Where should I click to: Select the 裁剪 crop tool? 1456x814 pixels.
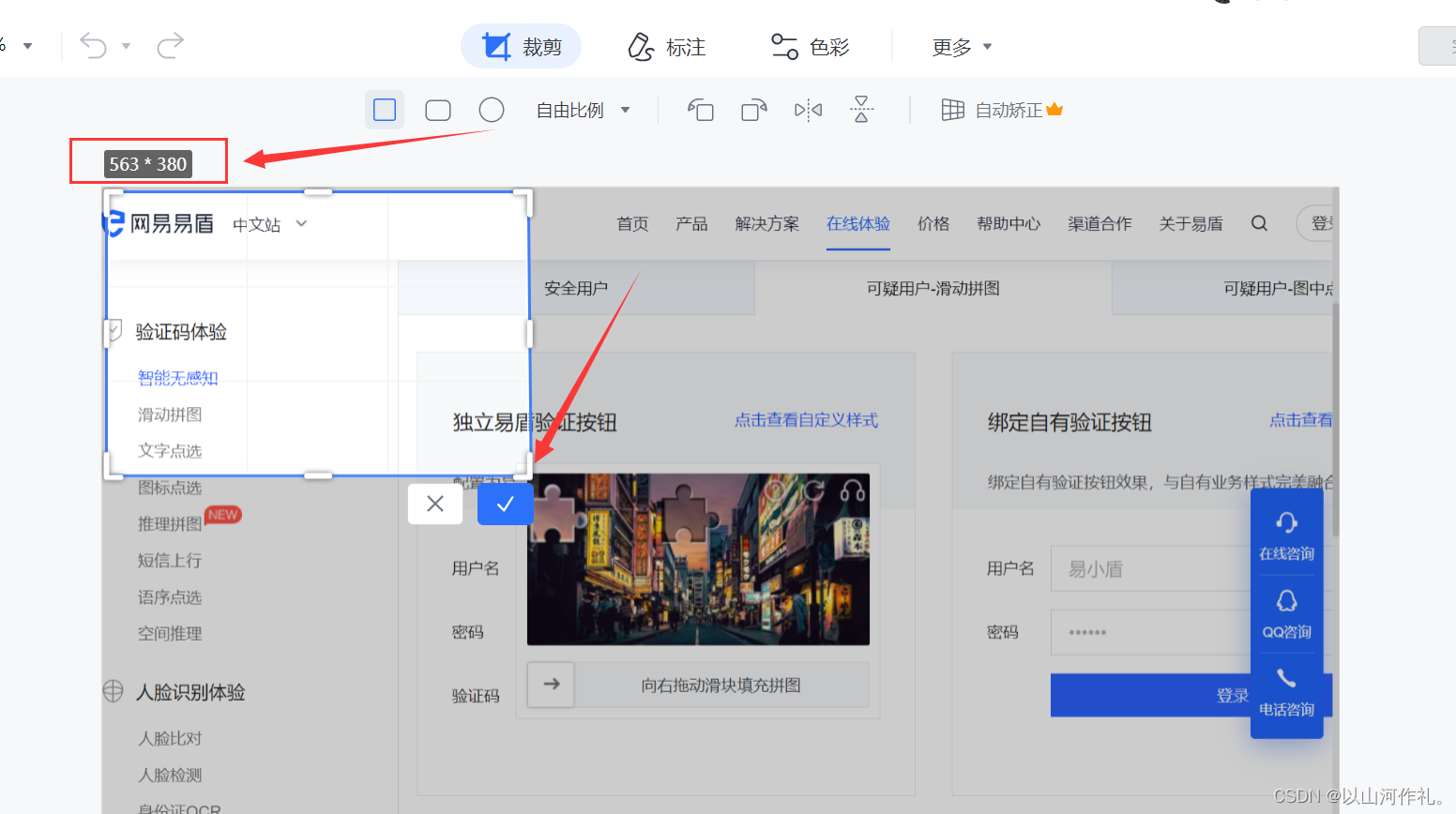coord(521,47)
